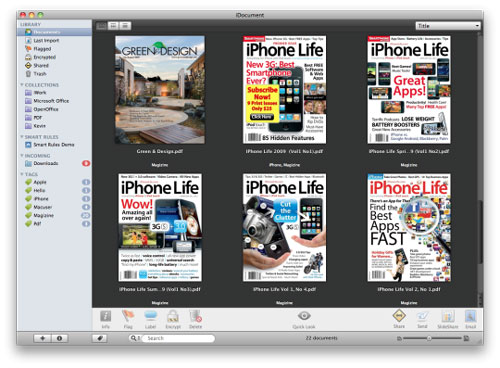Select the Green & Design.pdf thumbnail
This screenshot has width=500, height=368.
point(160,90)
